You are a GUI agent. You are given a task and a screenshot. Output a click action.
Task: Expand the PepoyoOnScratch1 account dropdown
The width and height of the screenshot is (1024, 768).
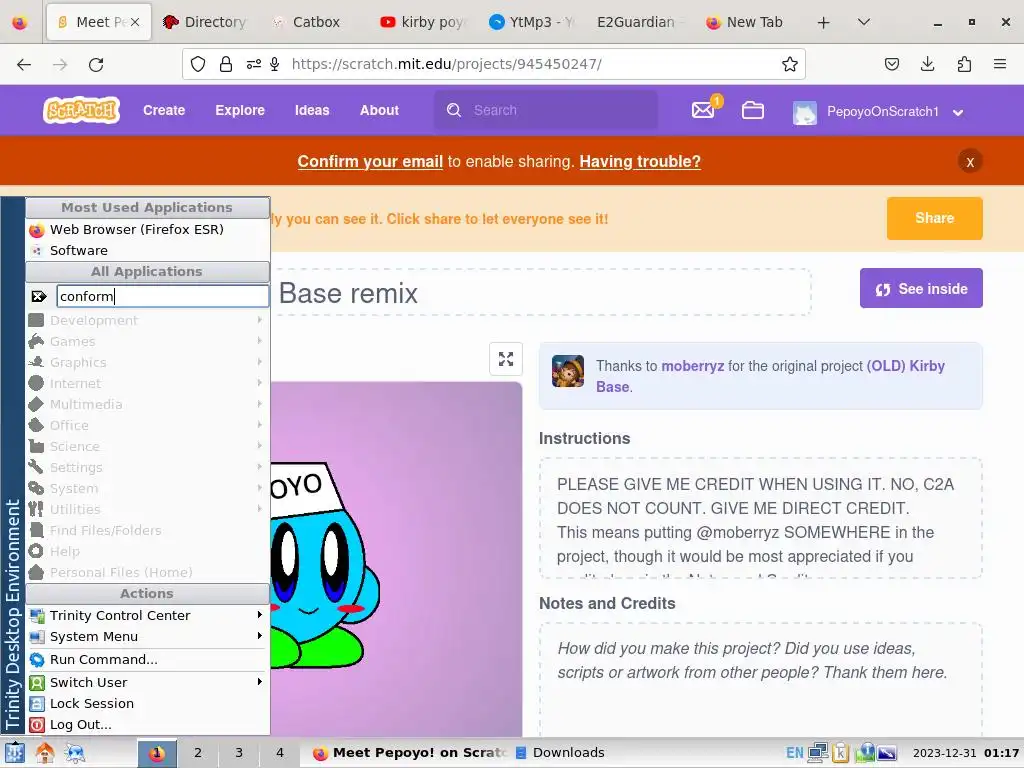(958, 112)
